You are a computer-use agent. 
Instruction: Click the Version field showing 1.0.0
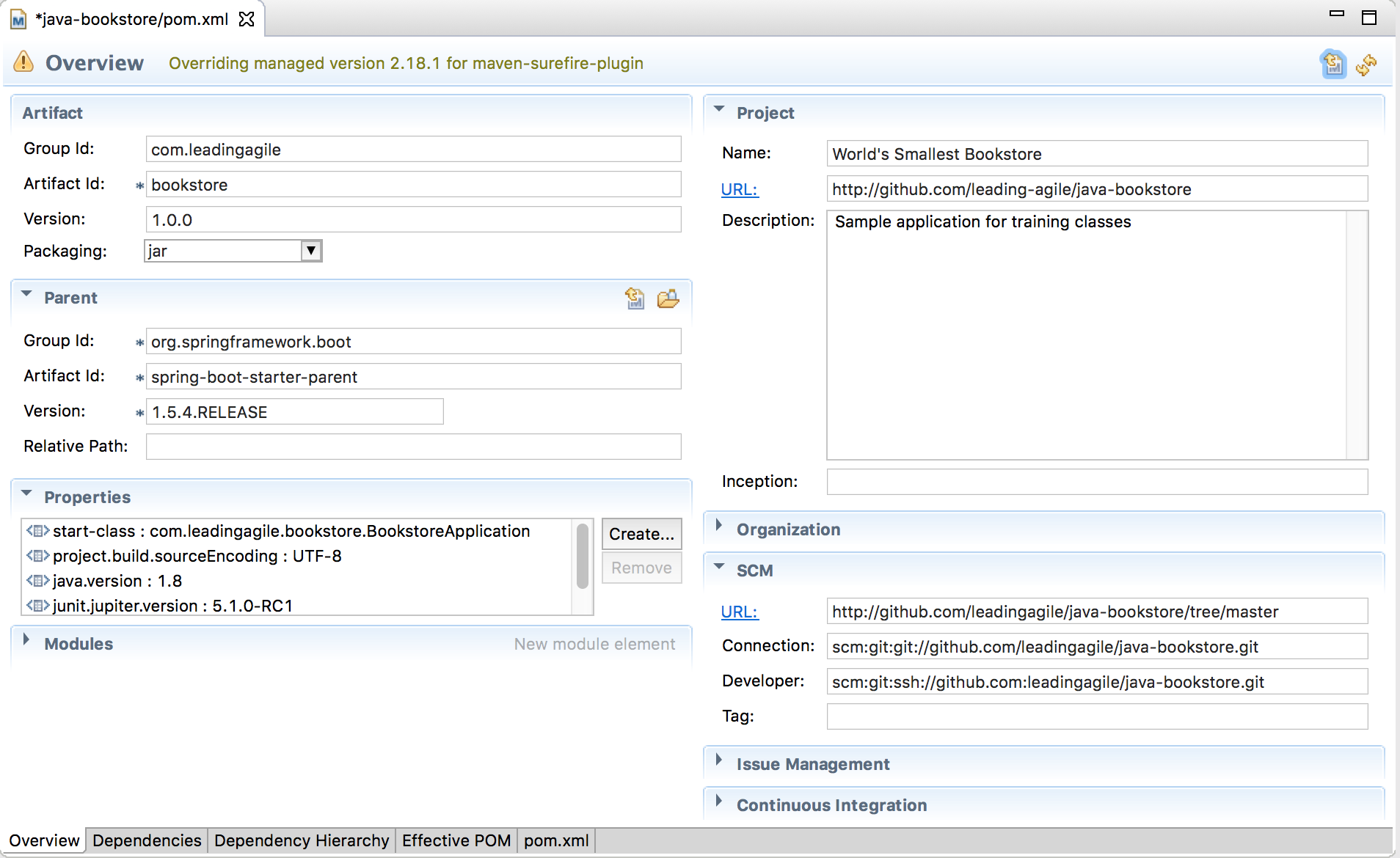(x=414, y=219)
